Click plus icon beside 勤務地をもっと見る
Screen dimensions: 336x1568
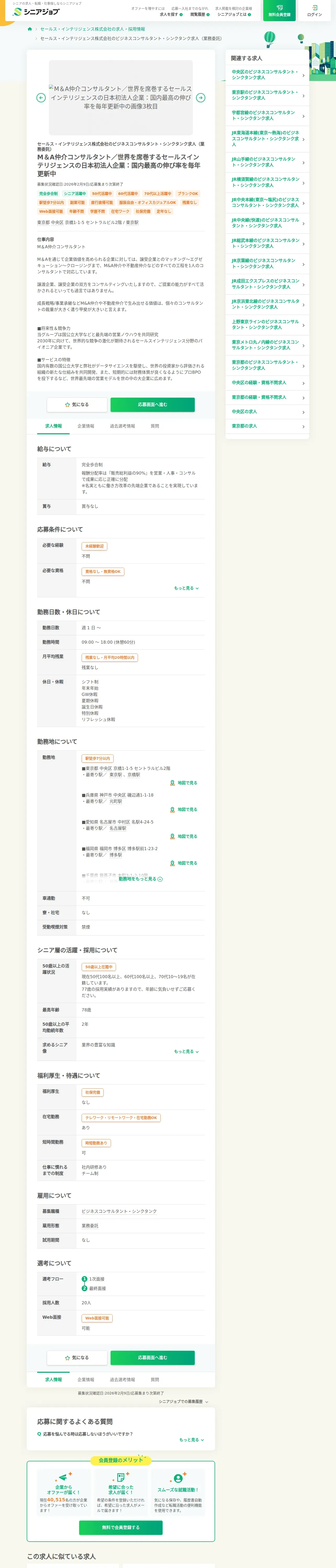tap(160, 879)
